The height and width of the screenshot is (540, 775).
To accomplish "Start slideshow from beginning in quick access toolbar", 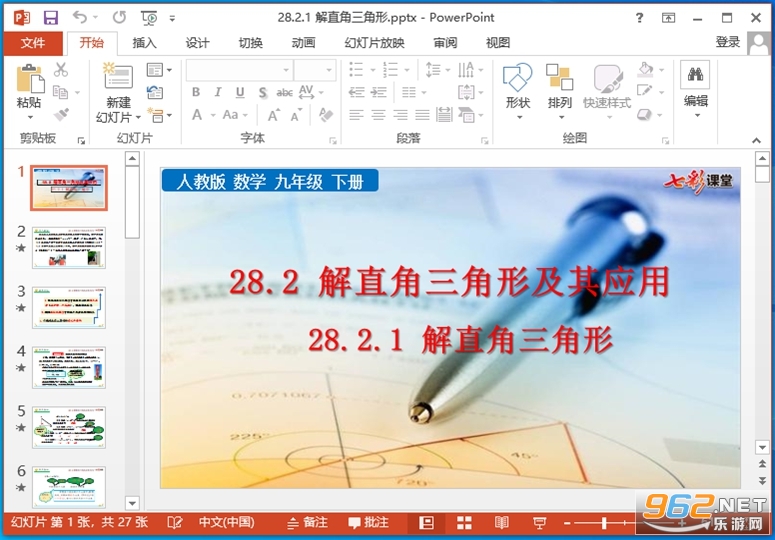I will point(149,18).
